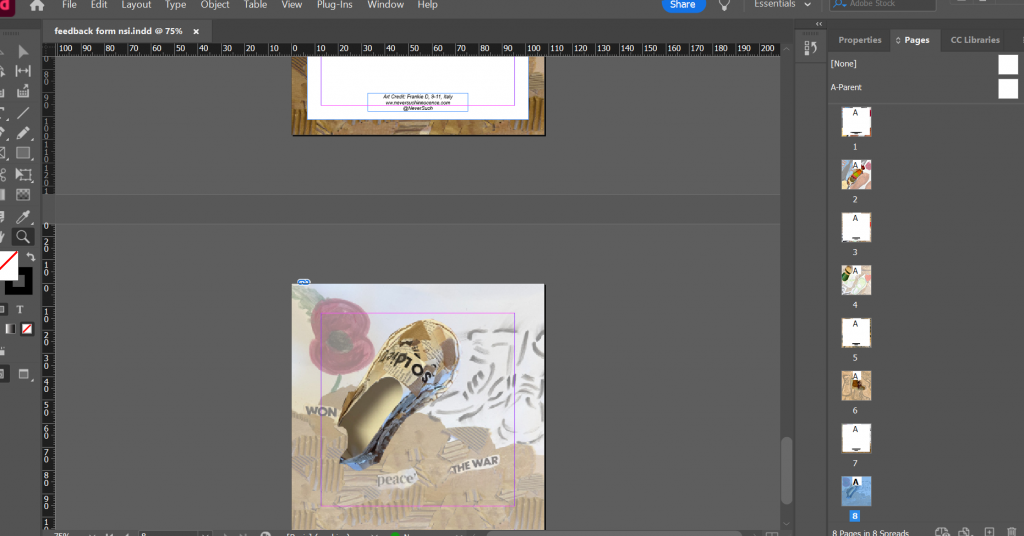This screenshot has height=536, width=1024.
Task: Expand the Pages panel view toggle arrows
Action: (x=897, y=40)
